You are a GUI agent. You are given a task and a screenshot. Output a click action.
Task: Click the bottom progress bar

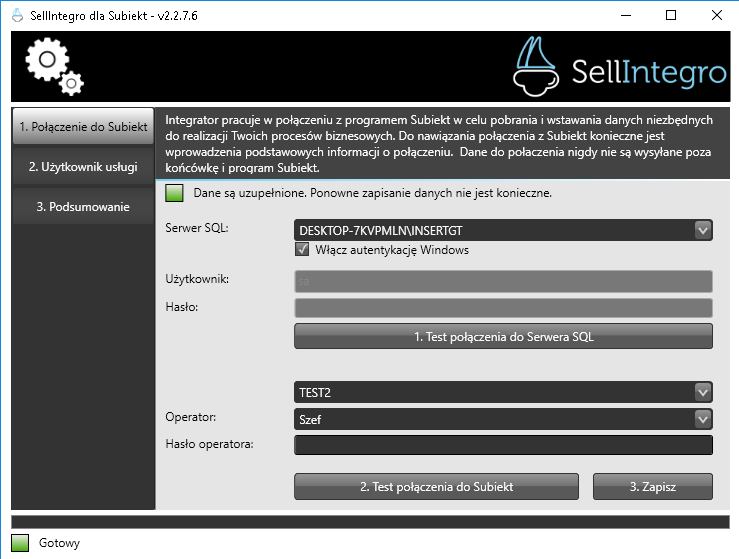369,521
